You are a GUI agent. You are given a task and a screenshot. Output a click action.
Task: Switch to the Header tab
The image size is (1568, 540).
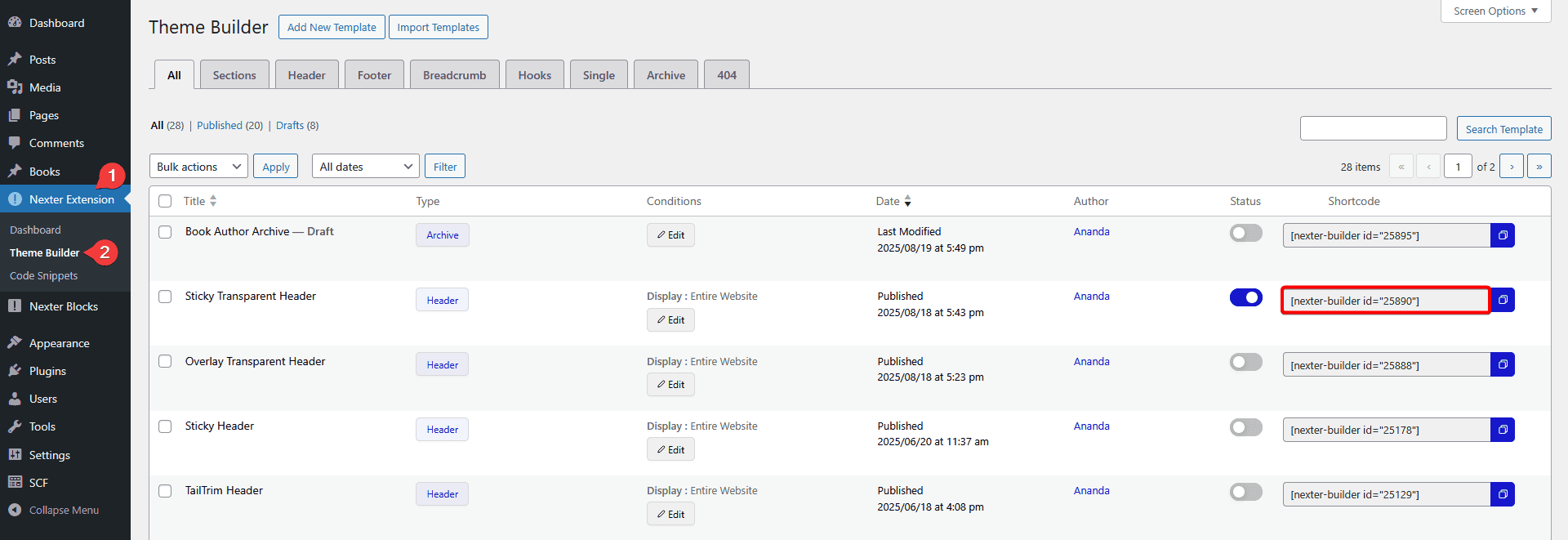click(x=306, y=75)
